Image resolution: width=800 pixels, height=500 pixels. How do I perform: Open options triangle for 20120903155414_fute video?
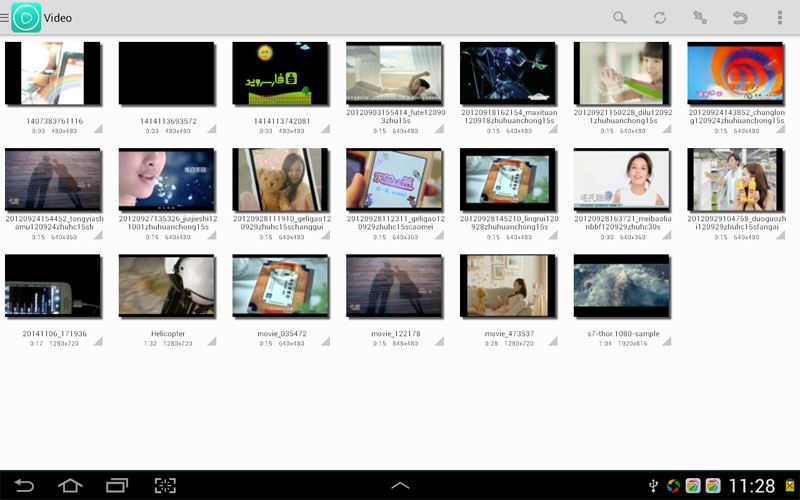[x=440, y=129]
